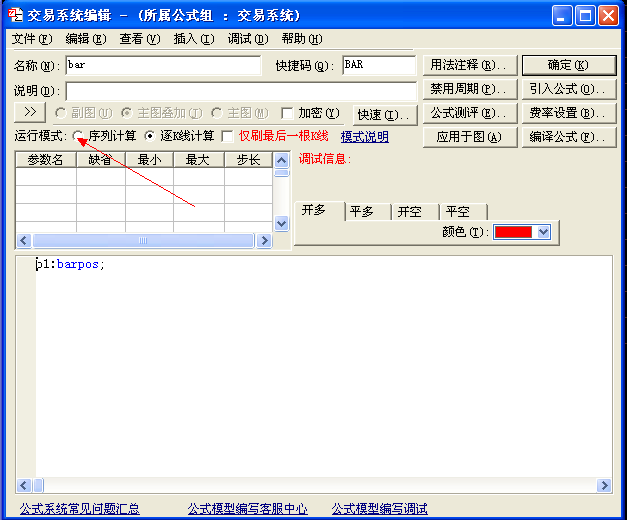627x520 pixels.
Task: Click parameter table scroll right arrow
Action: click(264, 240)
